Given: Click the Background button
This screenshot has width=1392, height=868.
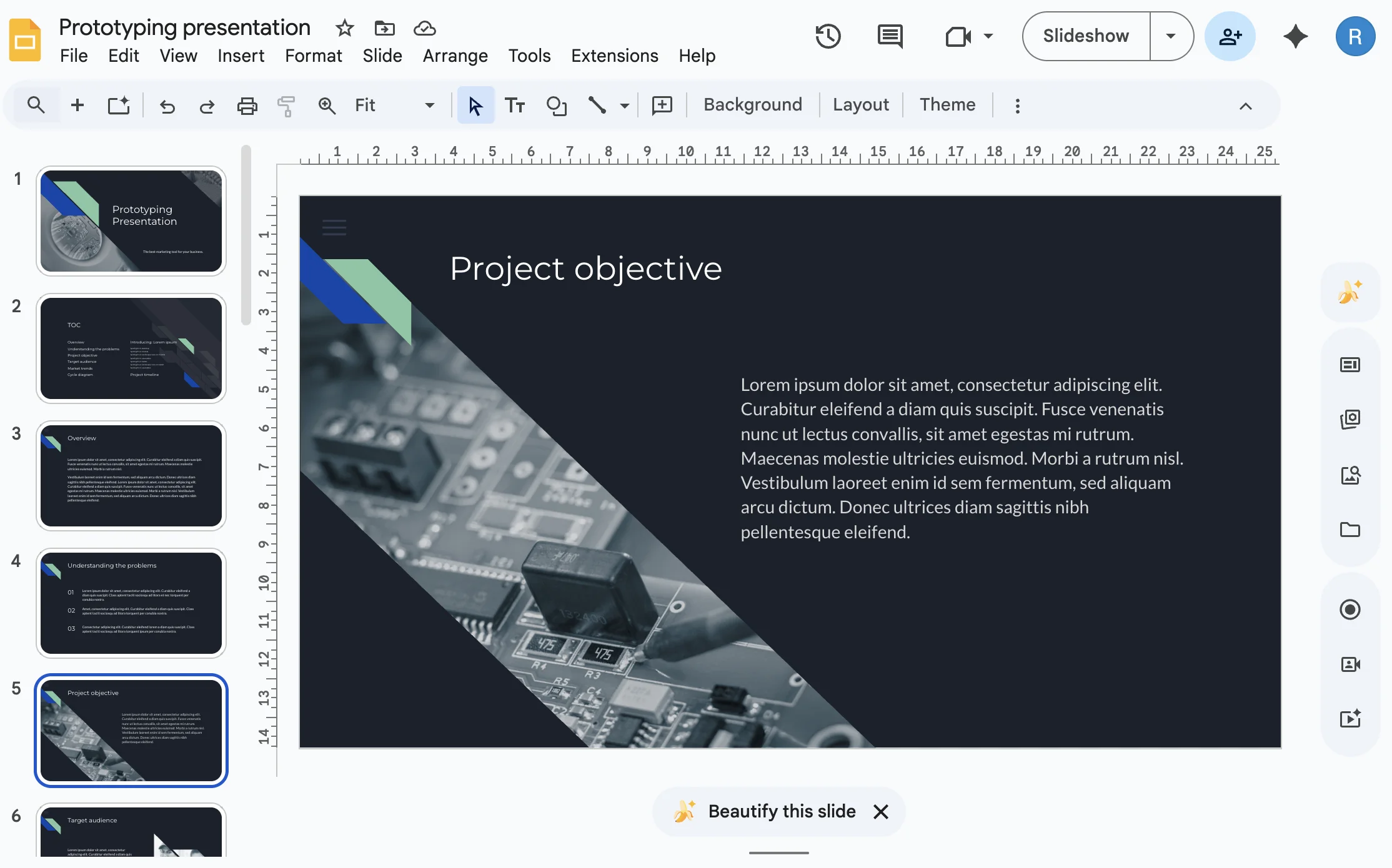Looking at the screenshot, I should click(752, 105).
